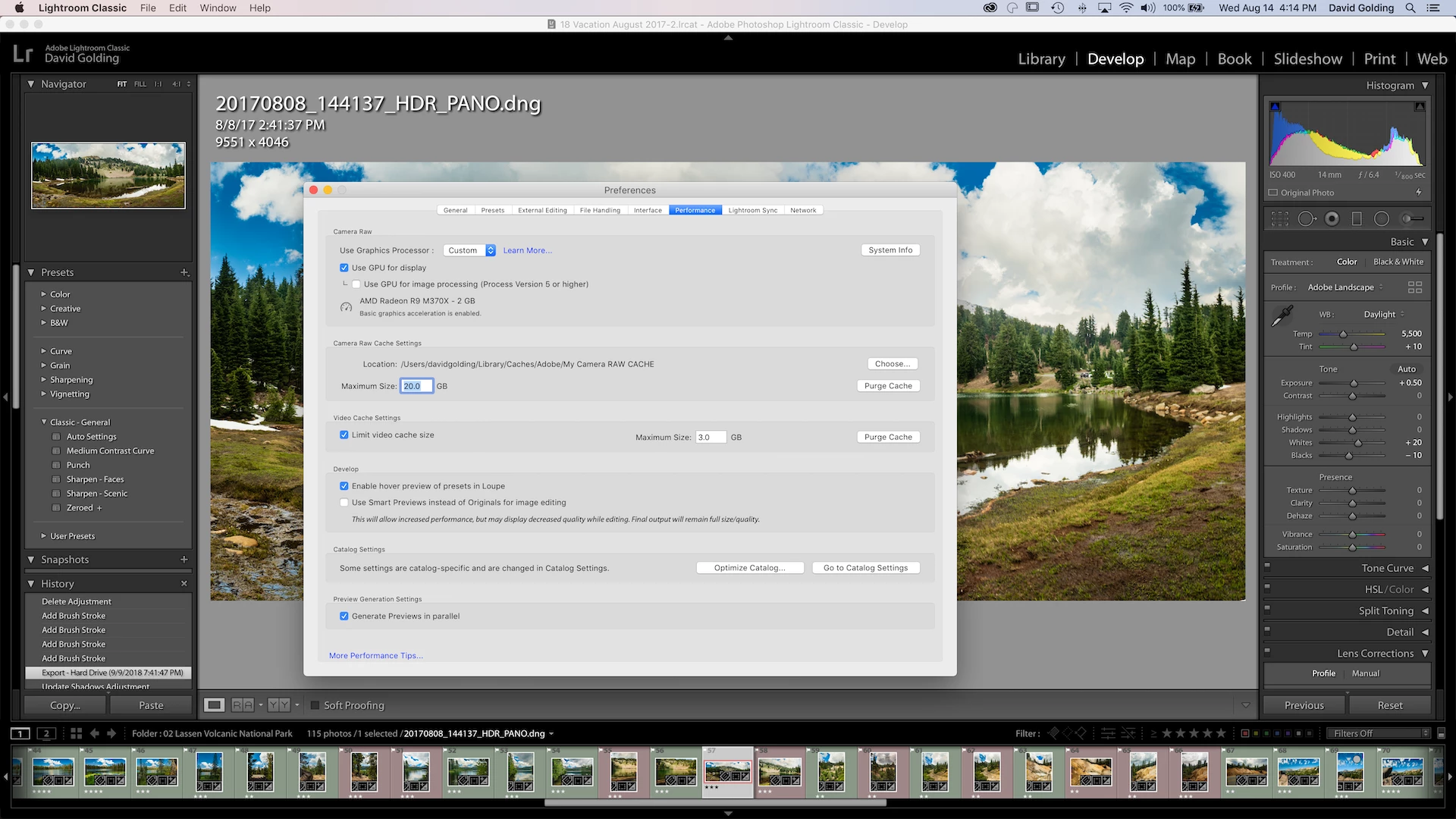Open the Use Graphics Processor dropdown

point(469,250)
